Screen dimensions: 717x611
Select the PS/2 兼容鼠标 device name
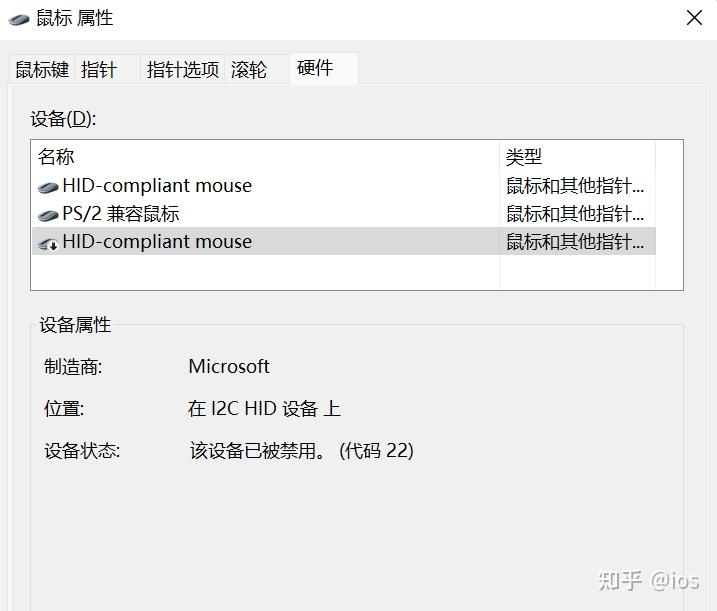click(121, 214)
